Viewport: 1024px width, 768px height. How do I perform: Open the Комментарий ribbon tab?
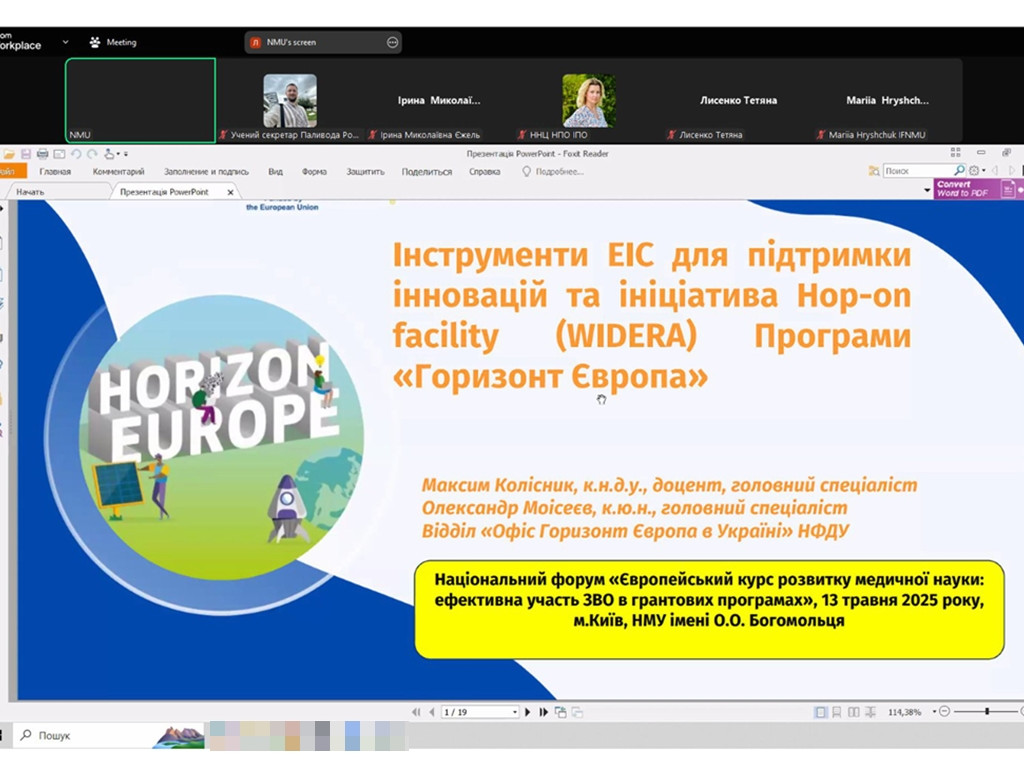[x=118, y=172]
